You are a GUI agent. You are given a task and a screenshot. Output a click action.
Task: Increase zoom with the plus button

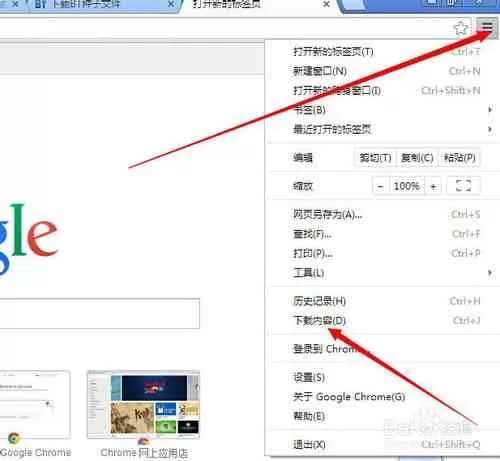click(433, 186)
